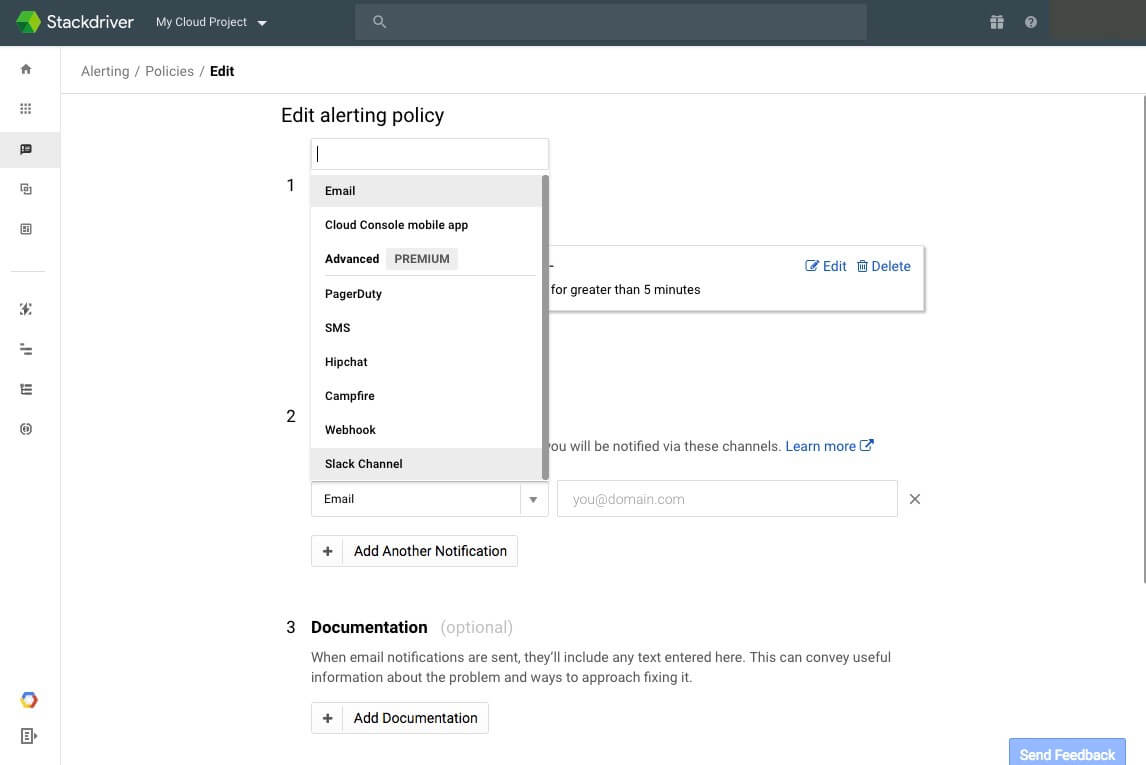Click the plus icon beside Add Another Notification
This screenshot has width=1146, height=765.
click(327, 551)
